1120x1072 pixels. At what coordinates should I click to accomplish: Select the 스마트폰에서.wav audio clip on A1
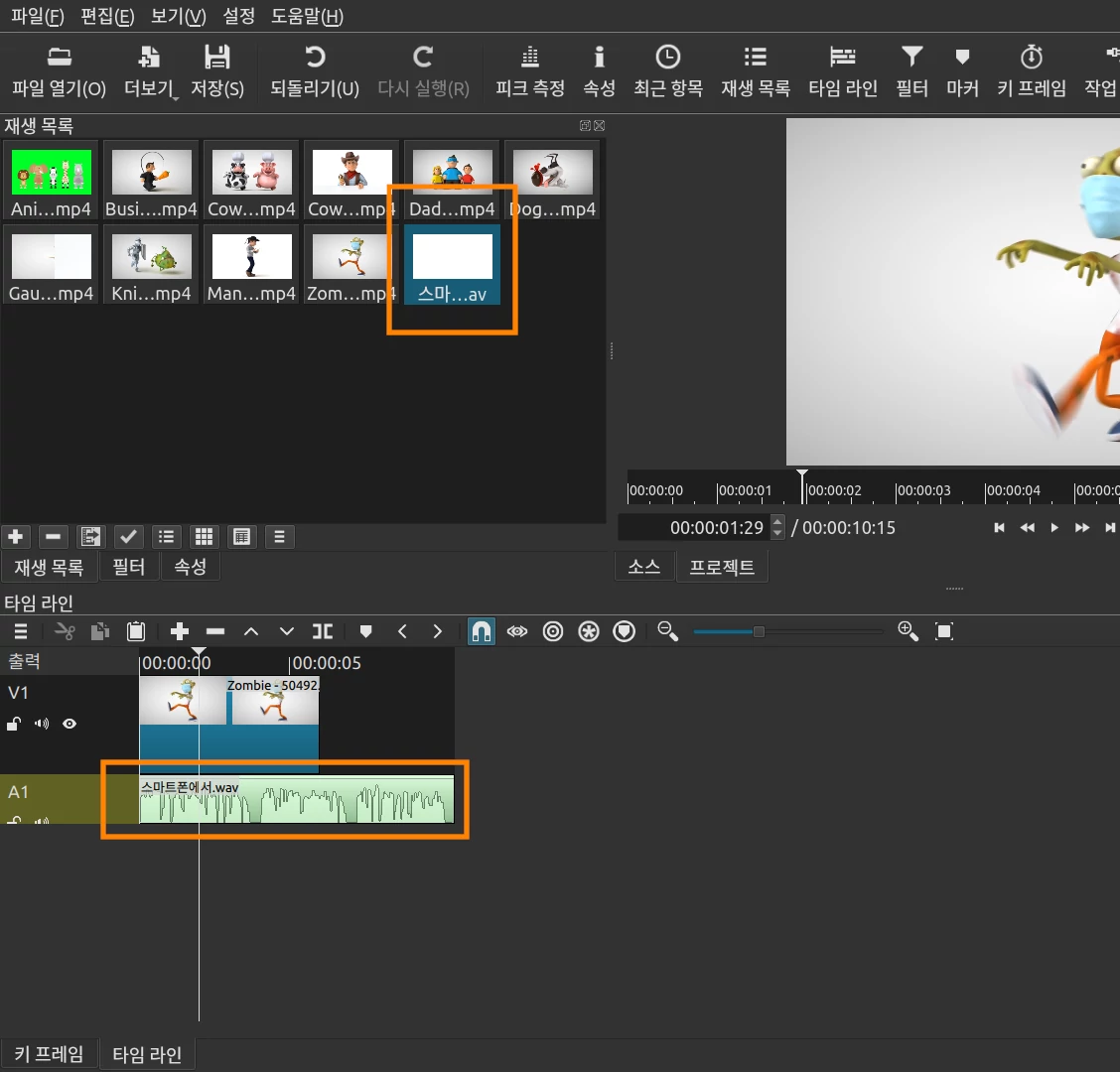[297, 800]
